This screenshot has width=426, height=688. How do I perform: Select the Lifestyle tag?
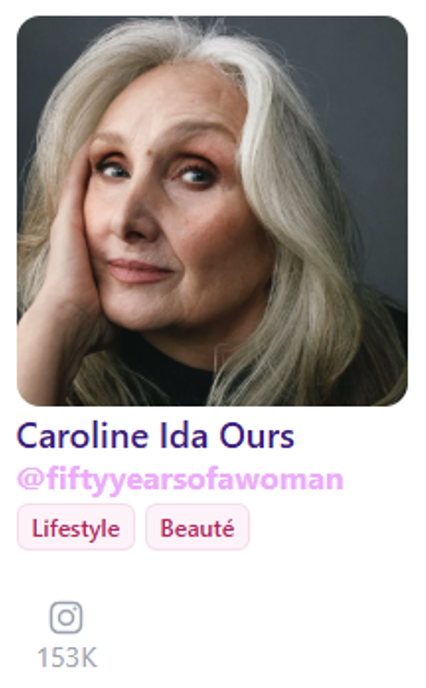[x=76, y=527]
